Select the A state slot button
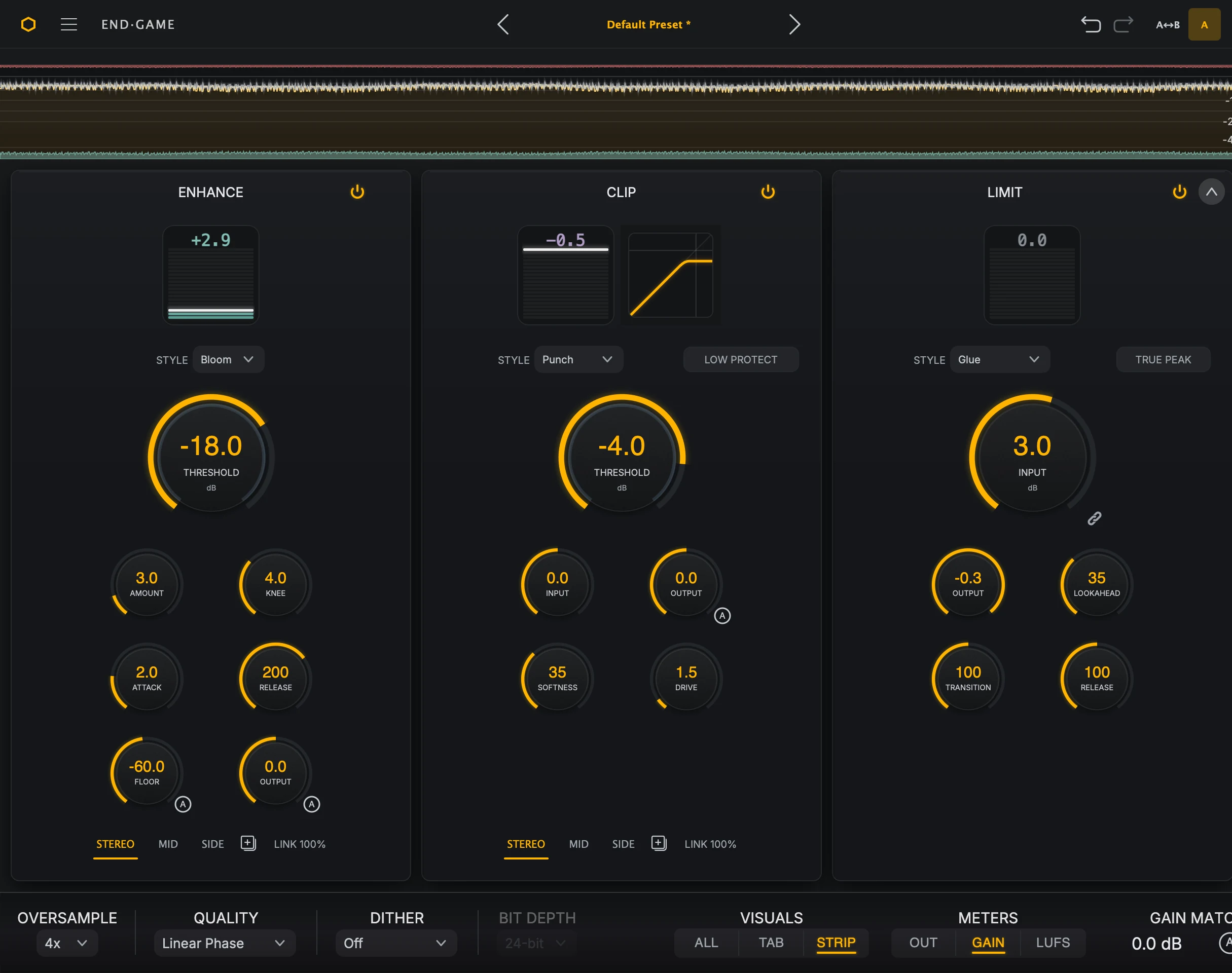1232x973 pixels. 1204,24
